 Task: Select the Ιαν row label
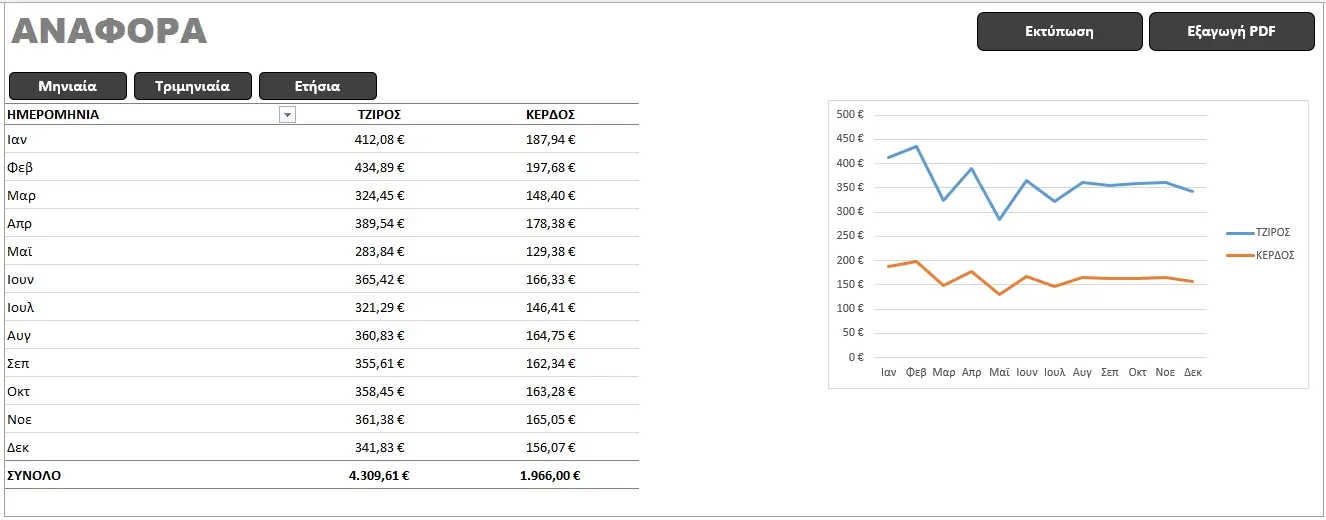pyautogui.click(x=18, y=140)
